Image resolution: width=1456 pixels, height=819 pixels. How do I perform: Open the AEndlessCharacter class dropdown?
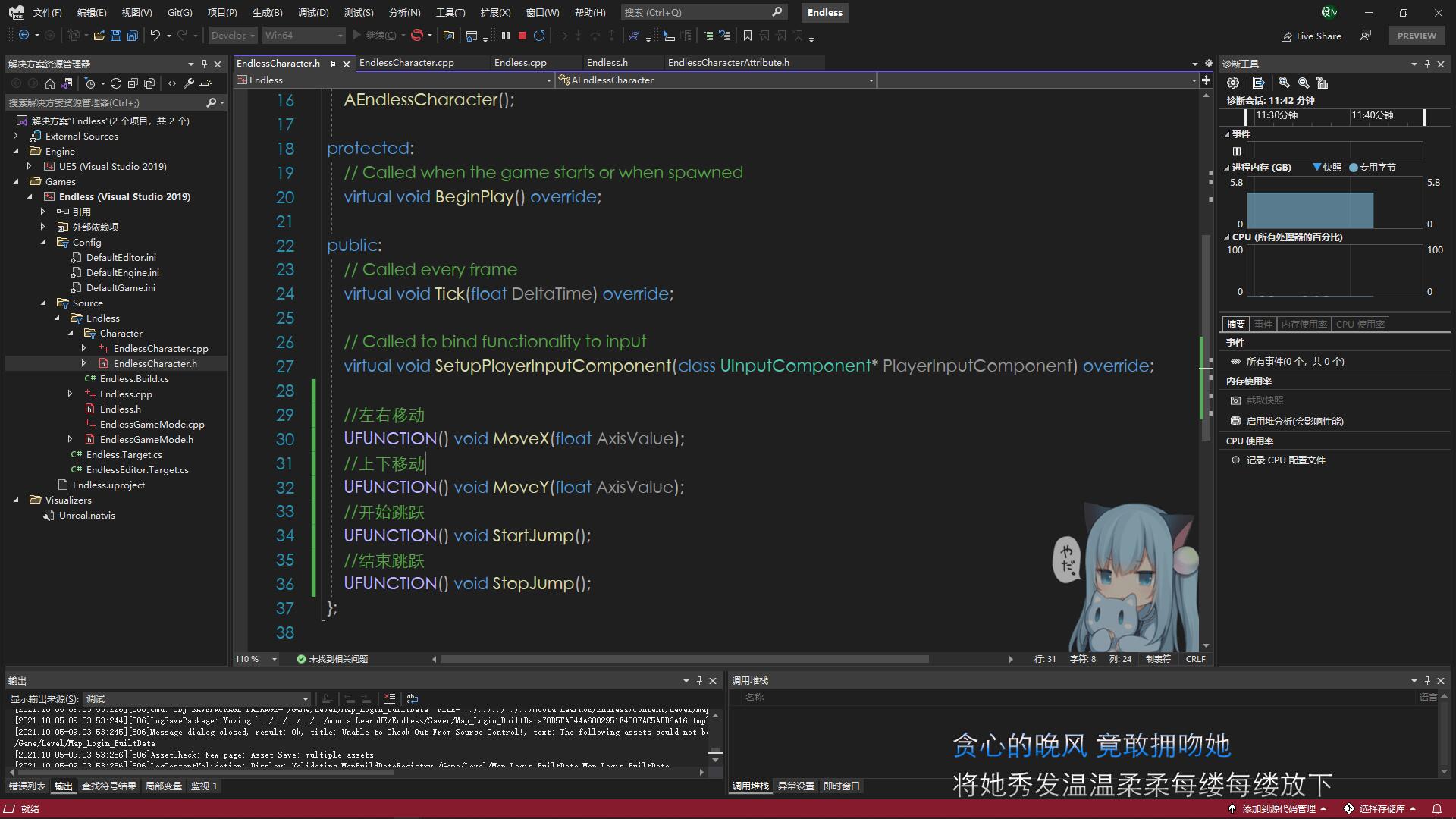(x=871, y=80)
